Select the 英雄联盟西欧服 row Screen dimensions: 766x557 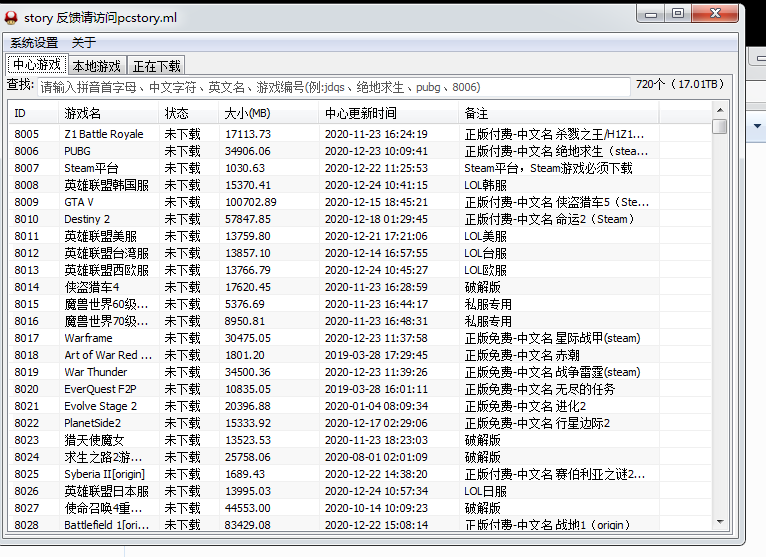360,270
